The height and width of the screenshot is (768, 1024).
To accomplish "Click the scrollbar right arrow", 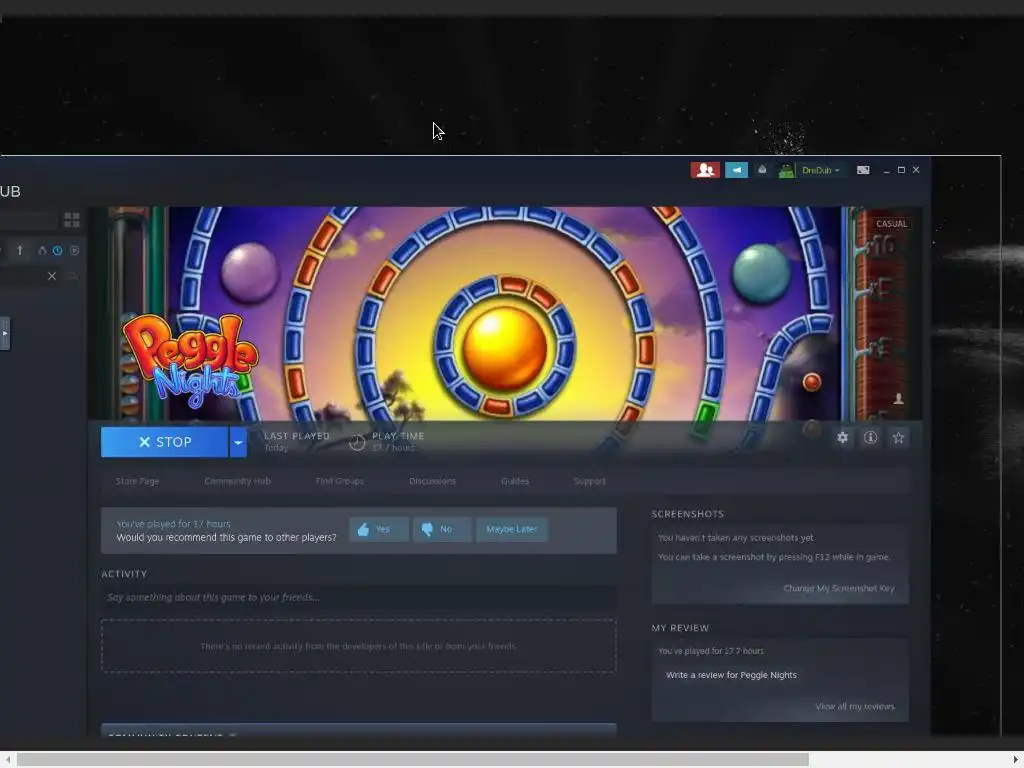I will coord(1015,760).
